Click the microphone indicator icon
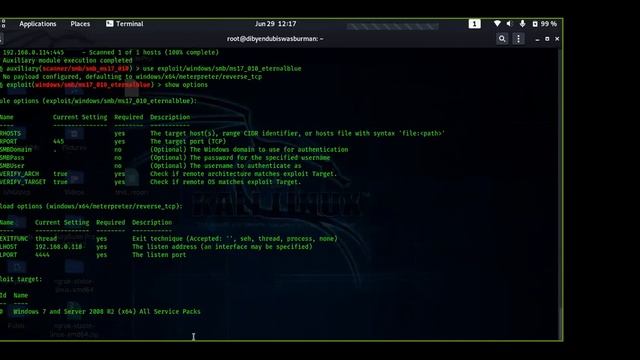640x360 pixels. [x=522, y=24]
